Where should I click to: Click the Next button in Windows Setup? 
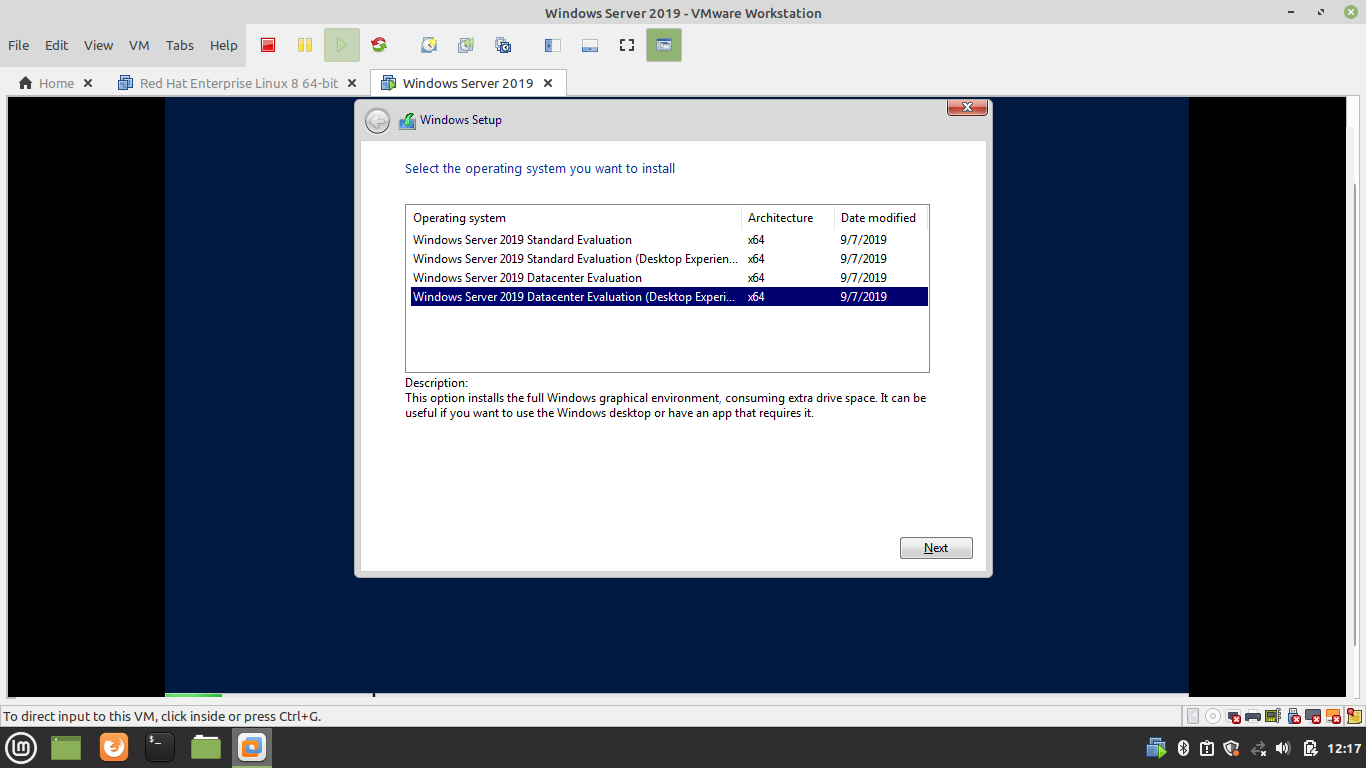(x=936, y=548)
